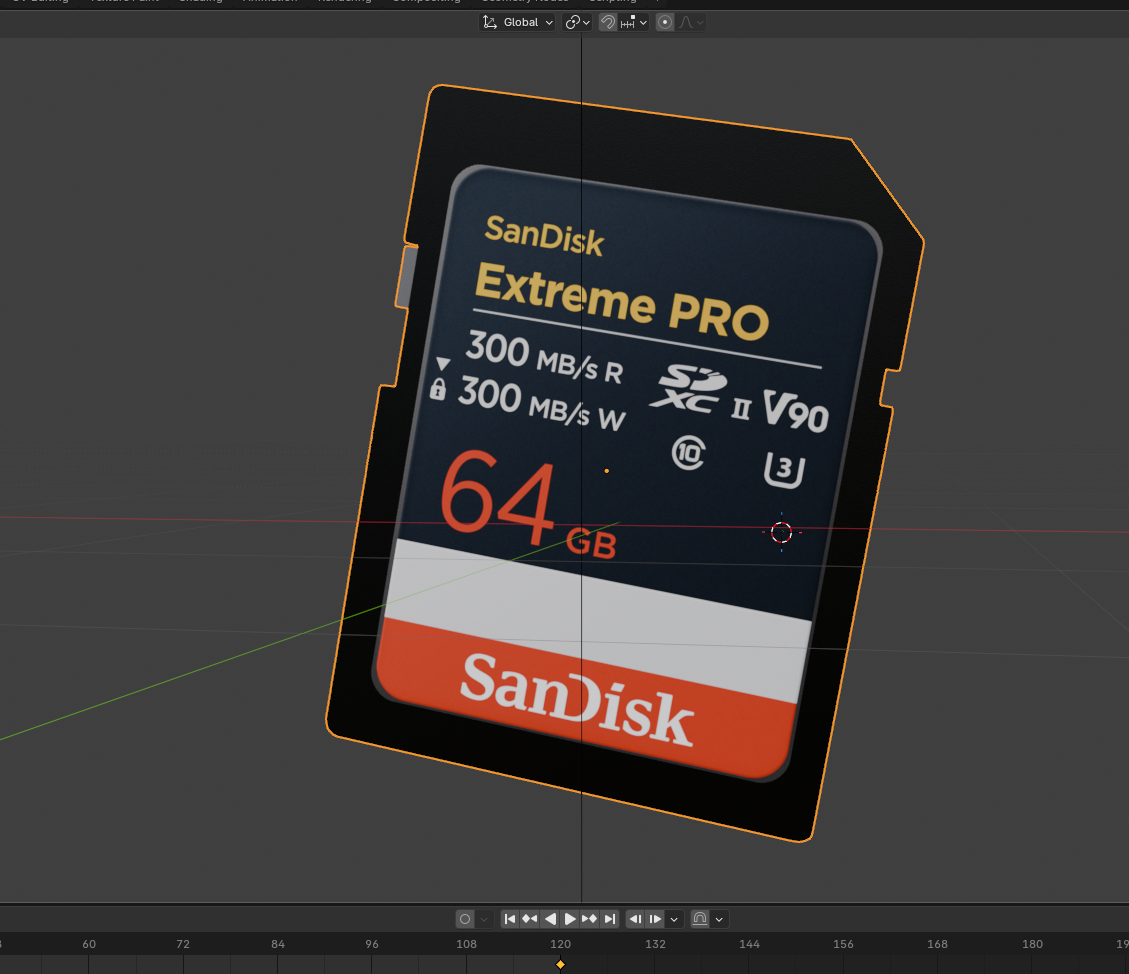
Task: Click frame 60 on timeline ruler
Action: [x=89, y=944]
